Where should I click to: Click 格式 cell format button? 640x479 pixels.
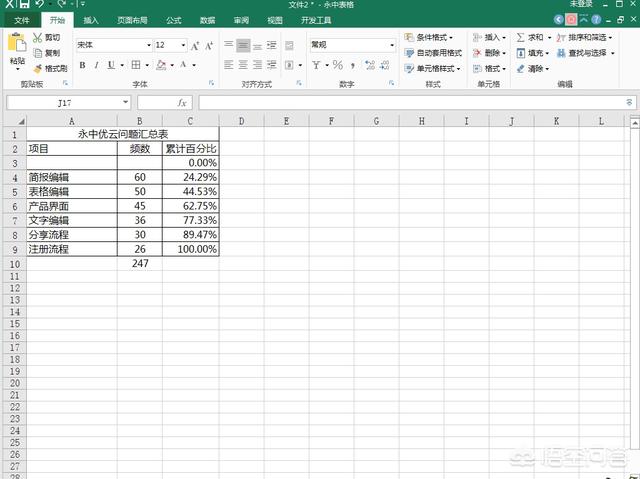pyautogui.click(x=489, y=69)
